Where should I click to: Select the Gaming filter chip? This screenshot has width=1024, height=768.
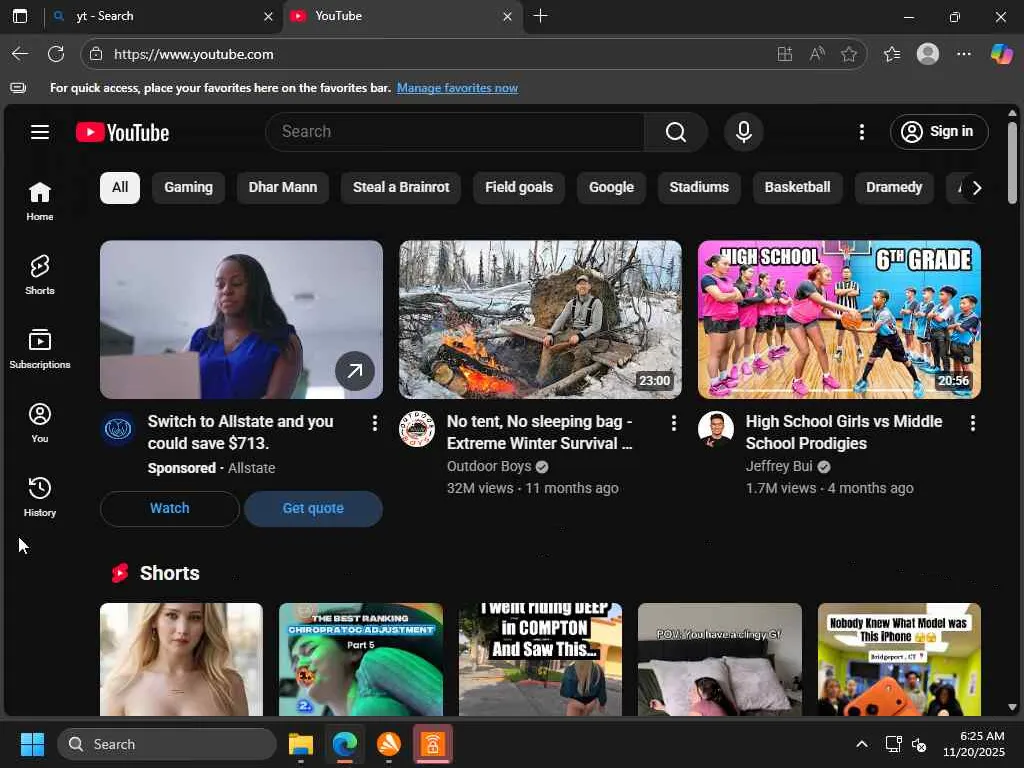tap(188, 188)
